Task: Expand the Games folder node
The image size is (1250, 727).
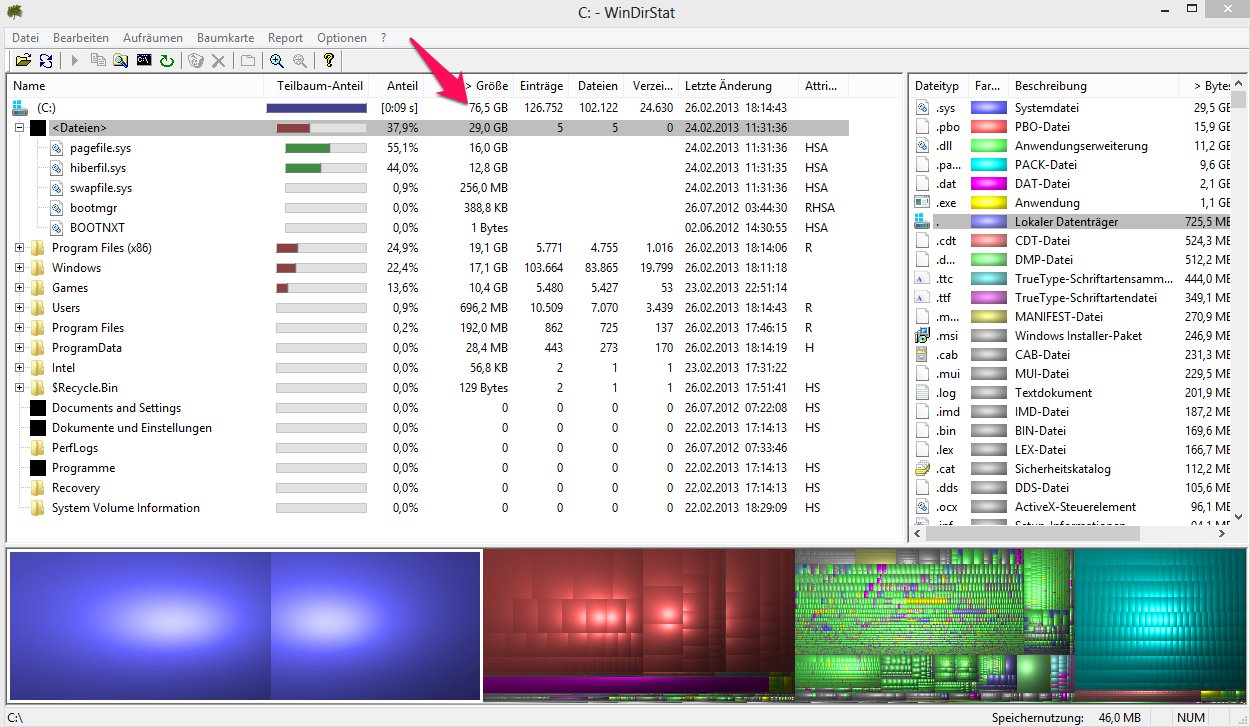Action: coord(19,287)
